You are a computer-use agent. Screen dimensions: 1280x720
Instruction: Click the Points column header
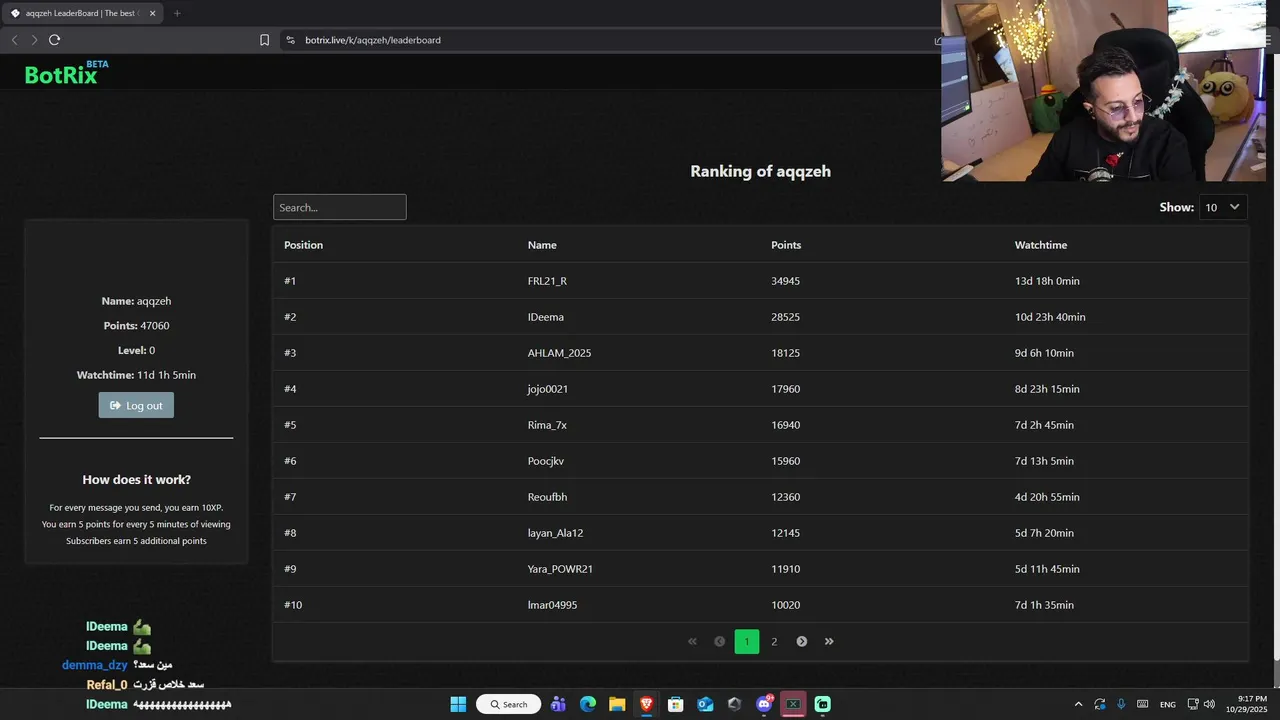(x=786, y=245)
